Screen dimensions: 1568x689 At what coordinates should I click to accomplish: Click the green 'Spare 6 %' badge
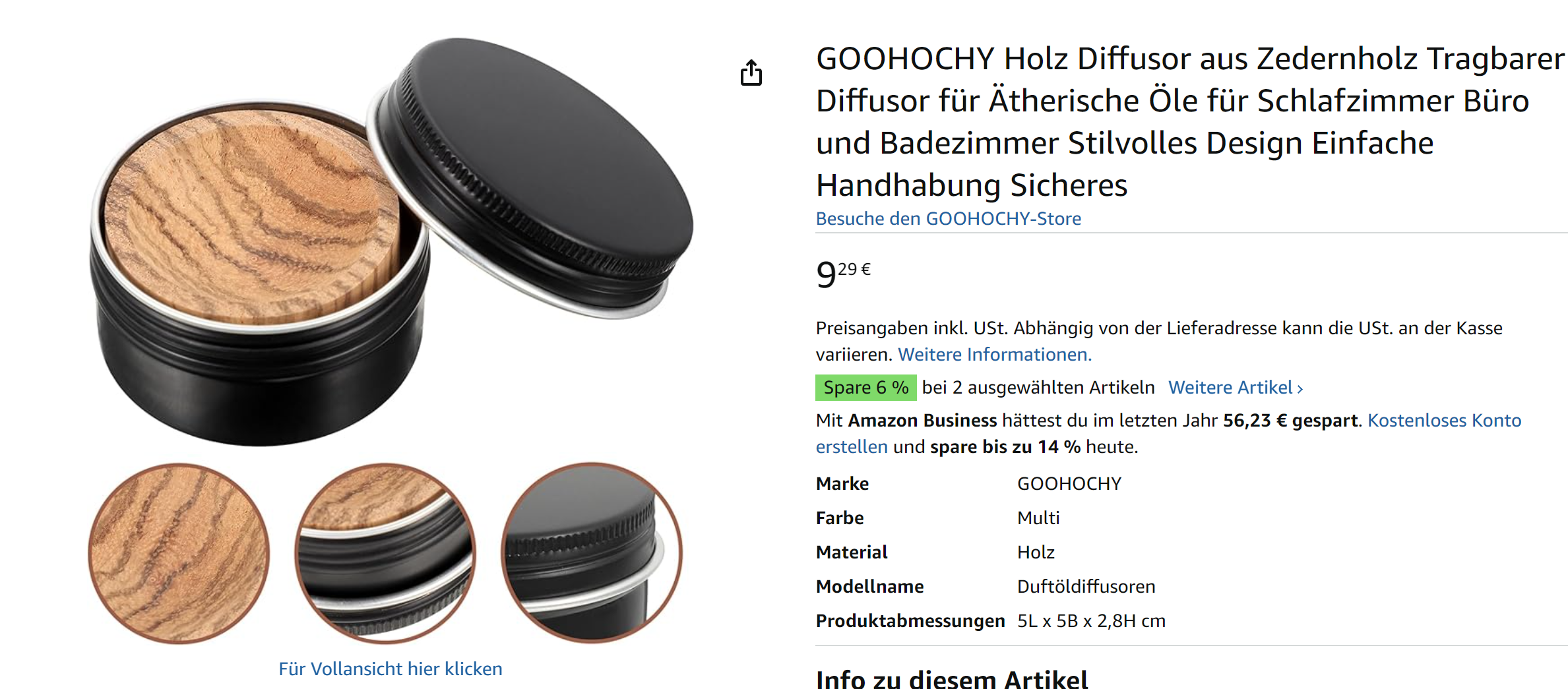[x=865, y=388]
